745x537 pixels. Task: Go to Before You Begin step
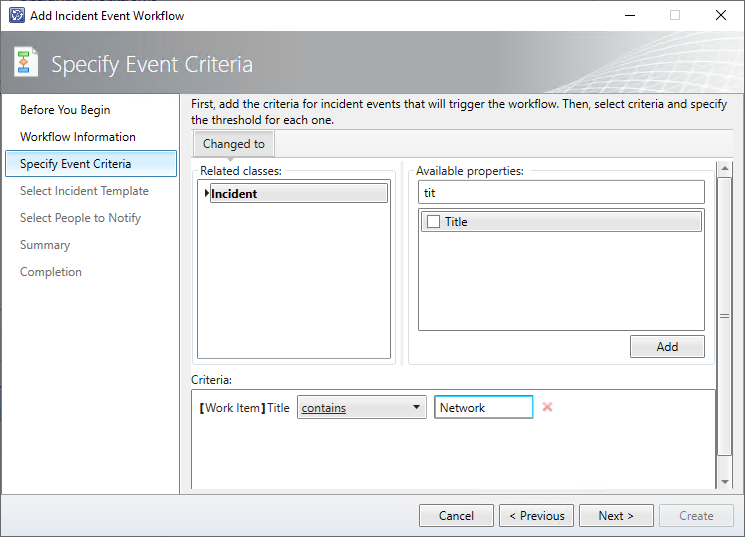[x=65, y=110]
